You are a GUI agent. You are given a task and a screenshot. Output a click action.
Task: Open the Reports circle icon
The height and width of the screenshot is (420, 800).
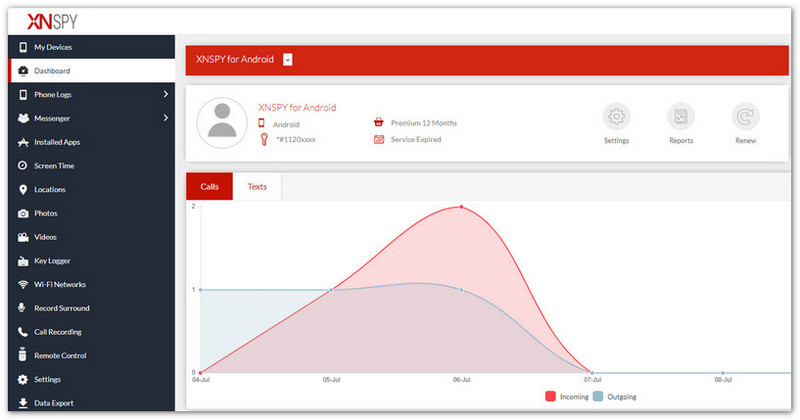click(x=681, y=117)
